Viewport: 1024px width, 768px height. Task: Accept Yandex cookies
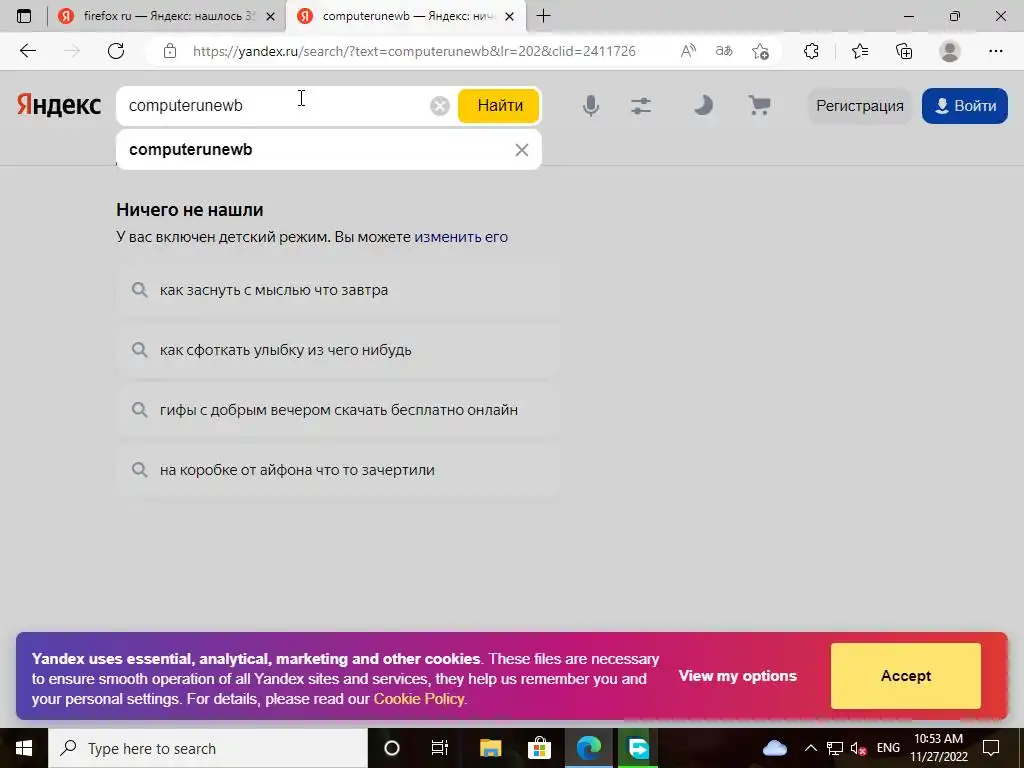pos(906,676)
